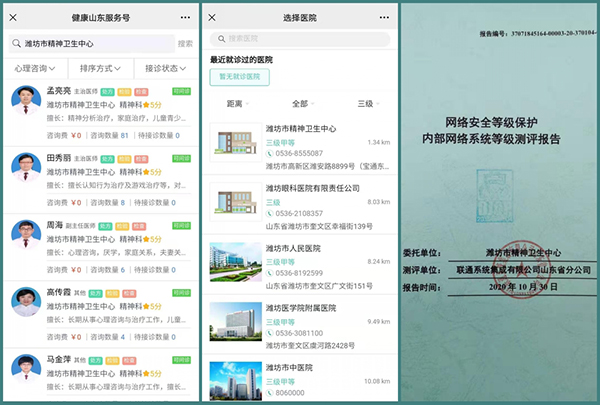Click the 三级甲等 label under 潍坊市人民医院
This screenshot has width=600, height=405.
pyautogui.click(x=280, y=262)
